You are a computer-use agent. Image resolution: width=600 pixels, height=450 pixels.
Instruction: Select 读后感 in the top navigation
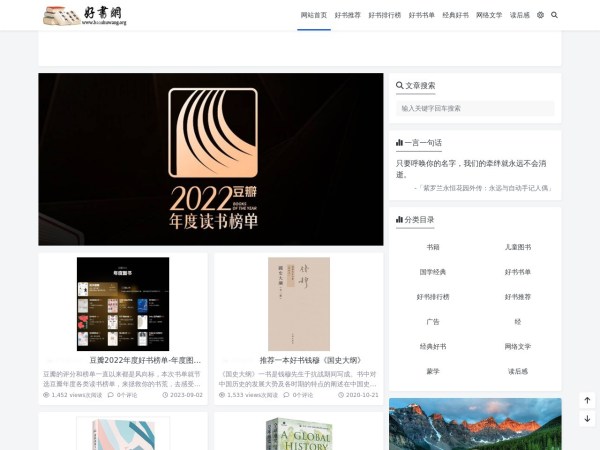coord(520,15)
